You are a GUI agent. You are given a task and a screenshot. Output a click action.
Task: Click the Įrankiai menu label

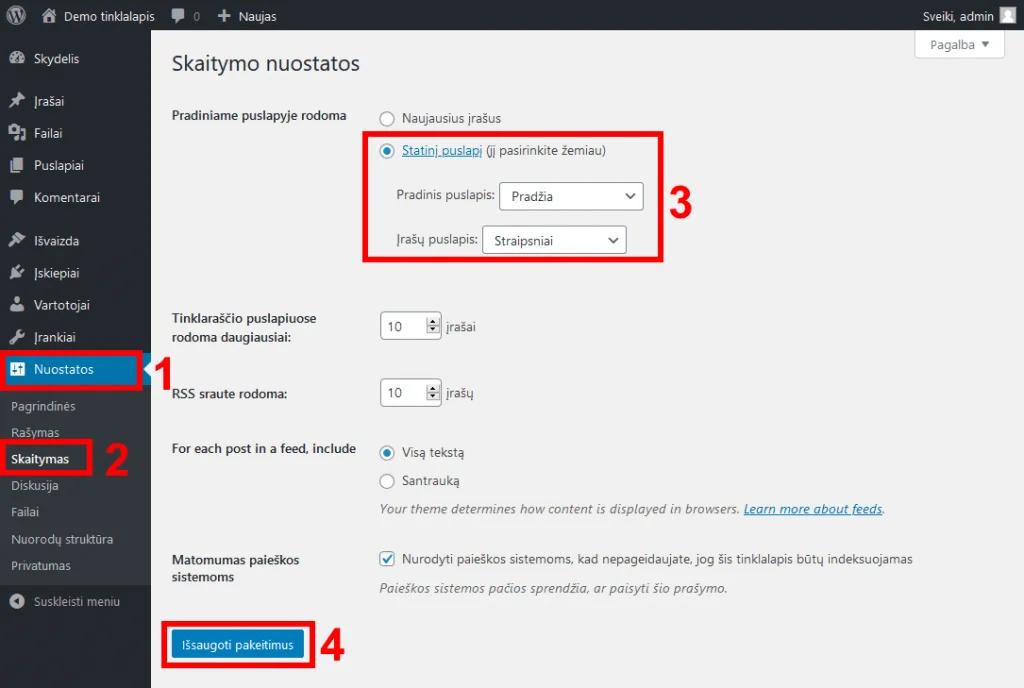click(55, 337)
